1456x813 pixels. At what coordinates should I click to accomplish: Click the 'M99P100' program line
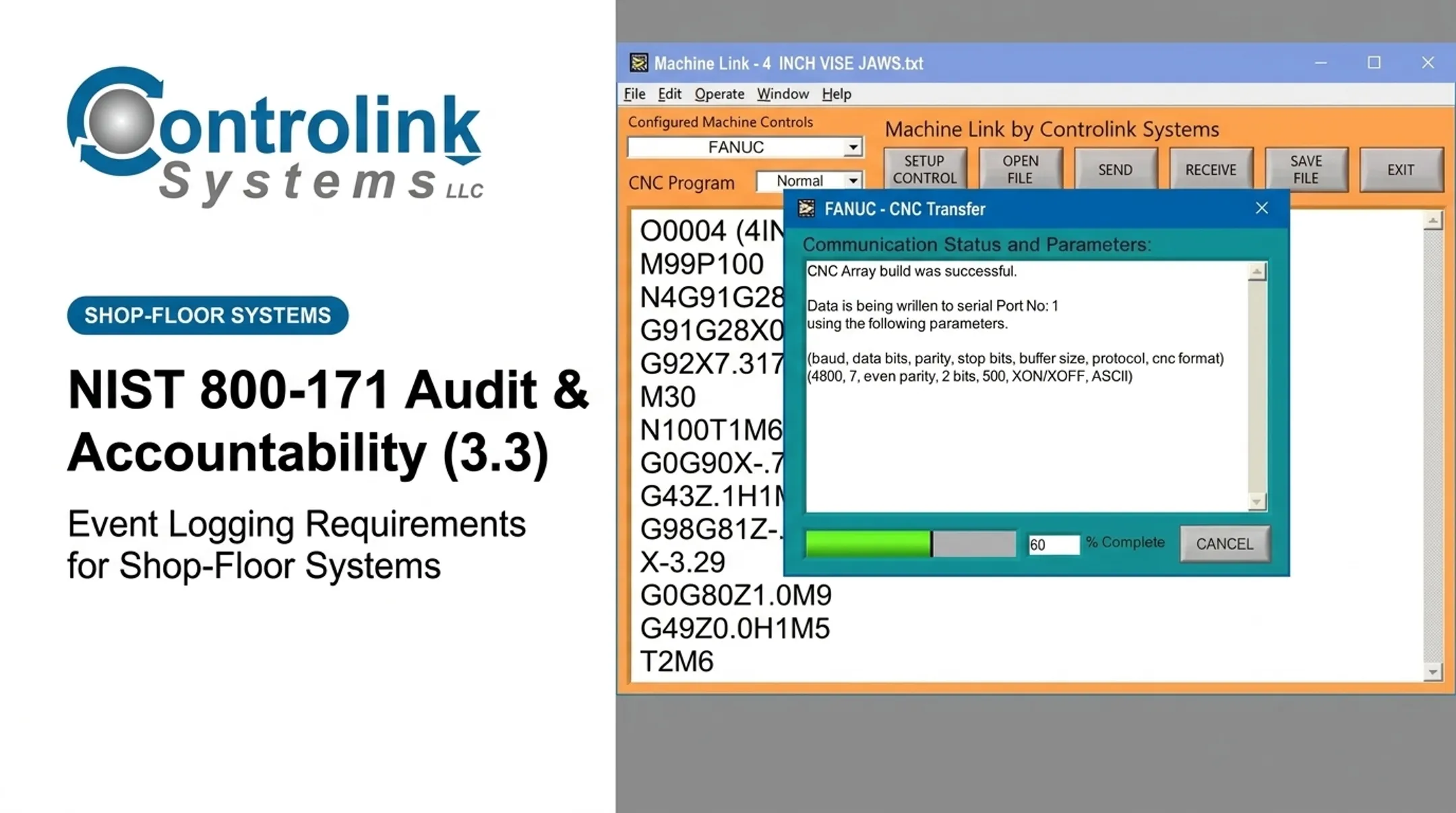[701, 264]
